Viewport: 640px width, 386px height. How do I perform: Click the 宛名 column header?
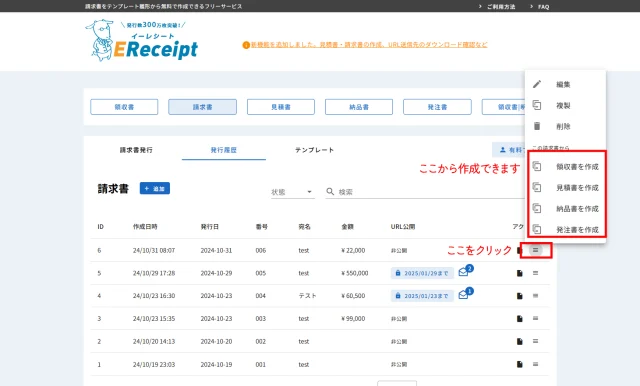(305, 226)
